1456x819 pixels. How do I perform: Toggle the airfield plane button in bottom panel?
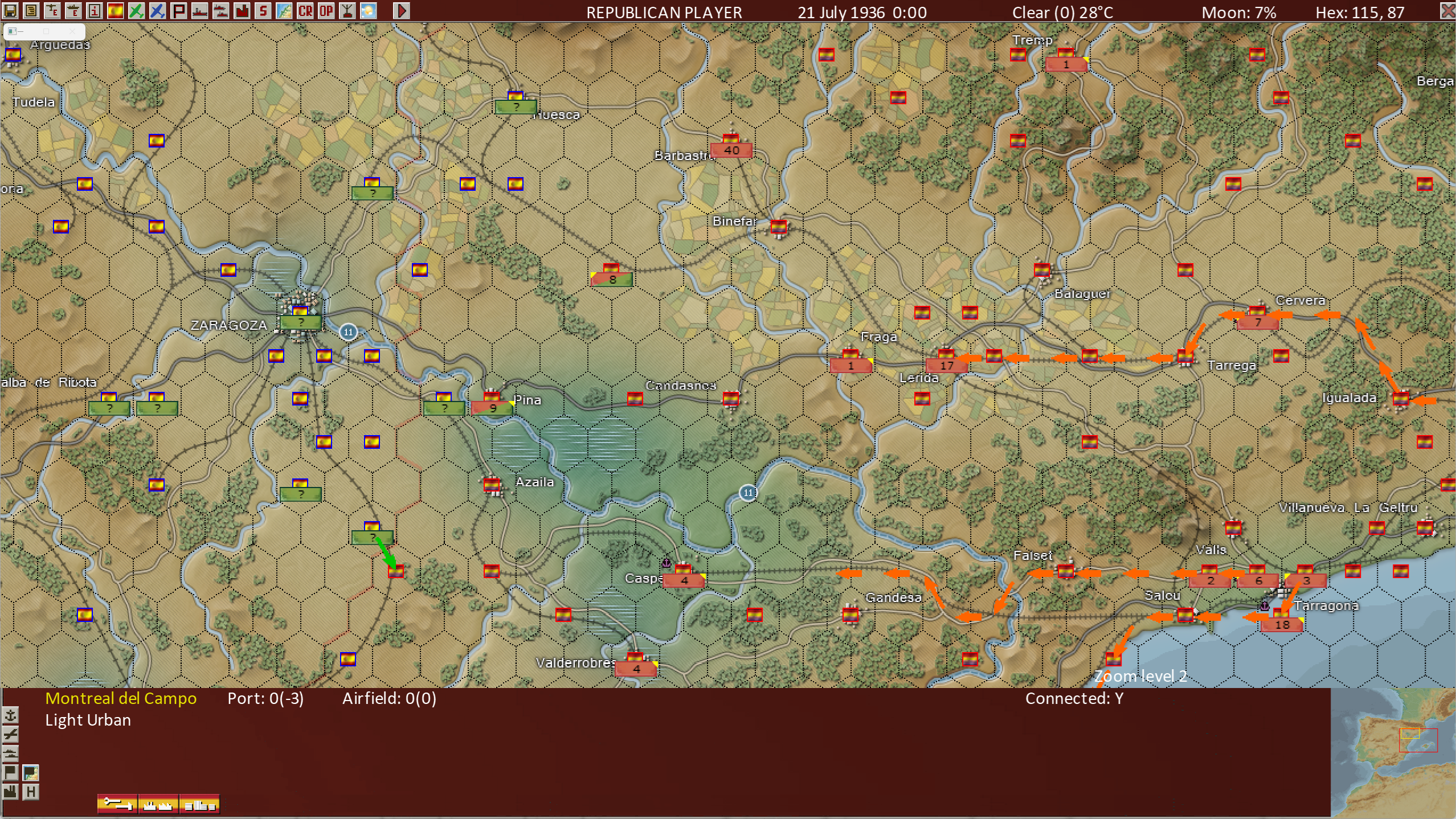(11, 734)
